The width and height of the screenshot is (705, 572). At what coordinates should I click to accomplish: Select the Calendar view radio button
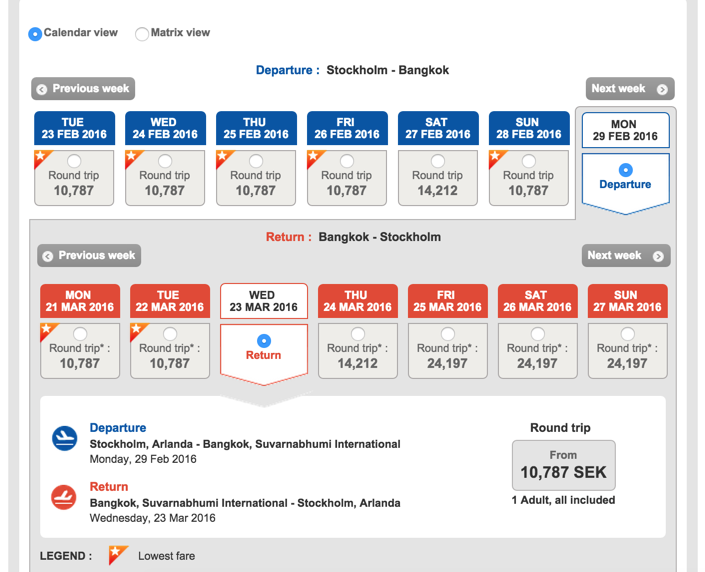tap(36, 33)
